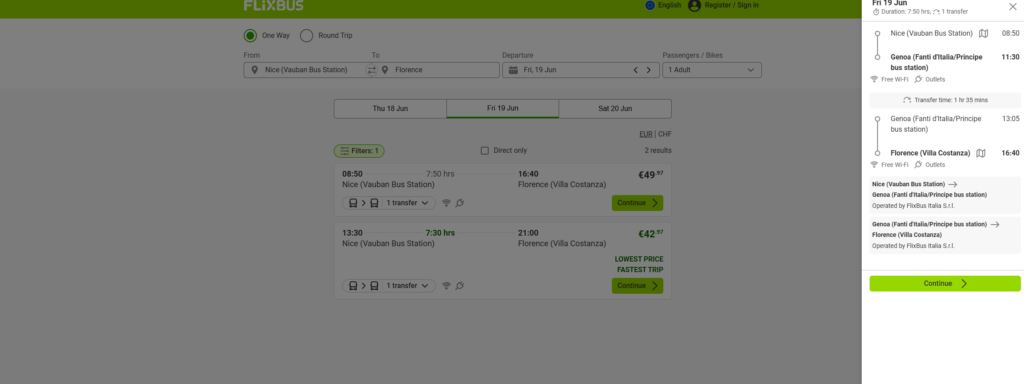Screen dimensions: 1024x384
Task: Click the 7:50 hrs duration text
Action: point(440,174)
